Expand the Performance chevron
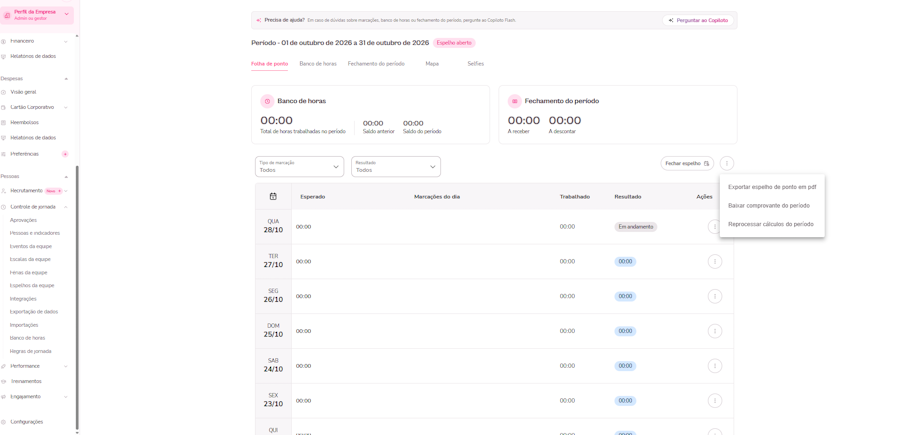Viewport: 900px width, 435px height. tap(65, 366)
